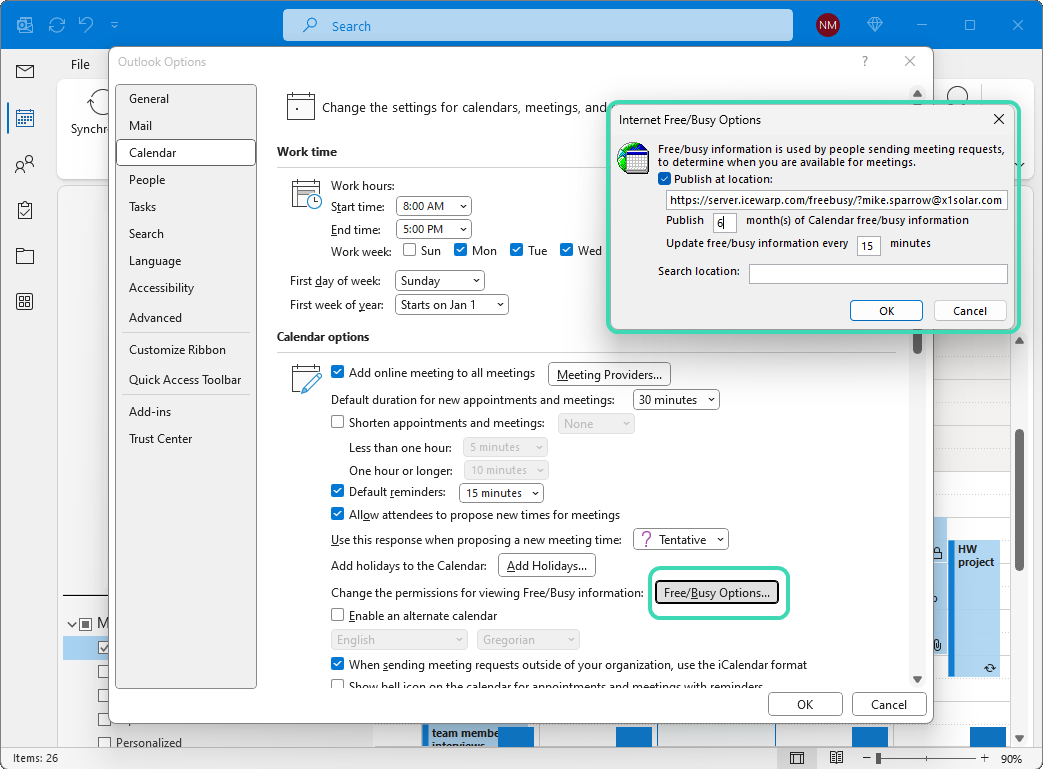This screenshot has height=769, width=1043.
Task: Toggle the Default reminders checkbox
Action: tap(338, 492)
